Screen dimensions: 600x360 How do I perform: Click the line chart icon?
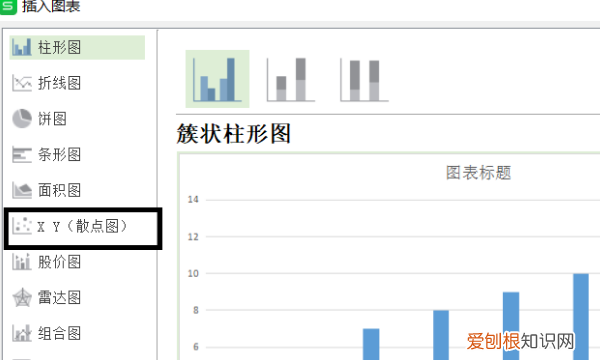[21, 83]
